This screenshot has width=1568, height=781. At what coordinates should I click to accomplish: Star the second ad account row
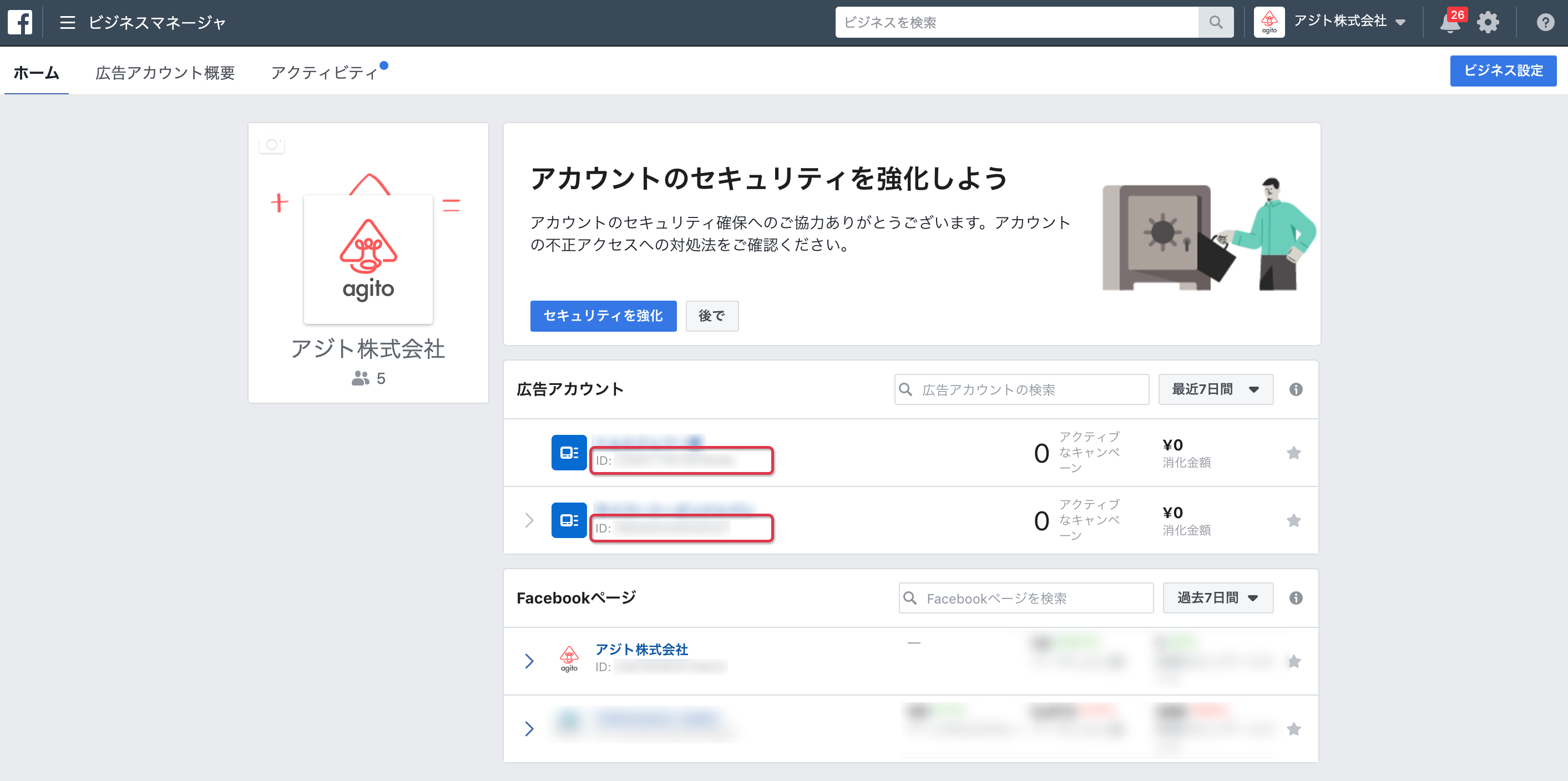point(1293,520)
